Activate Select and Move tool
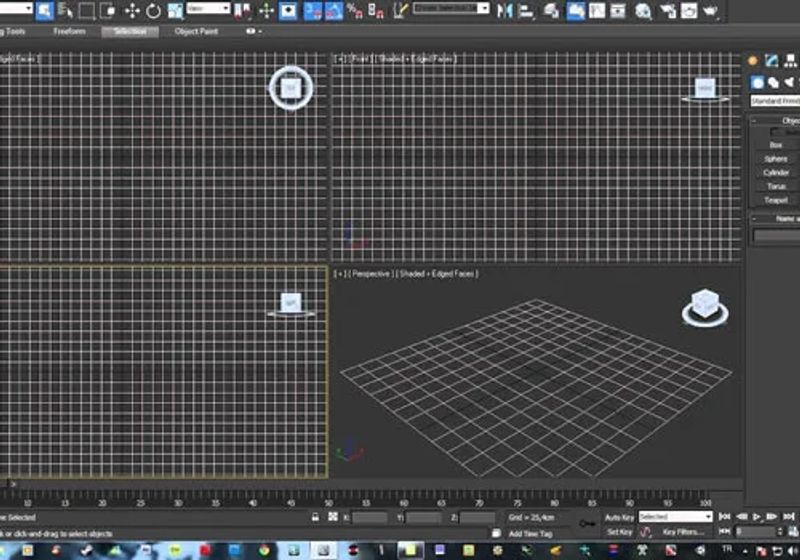800x560 pixels. point(132,11)
